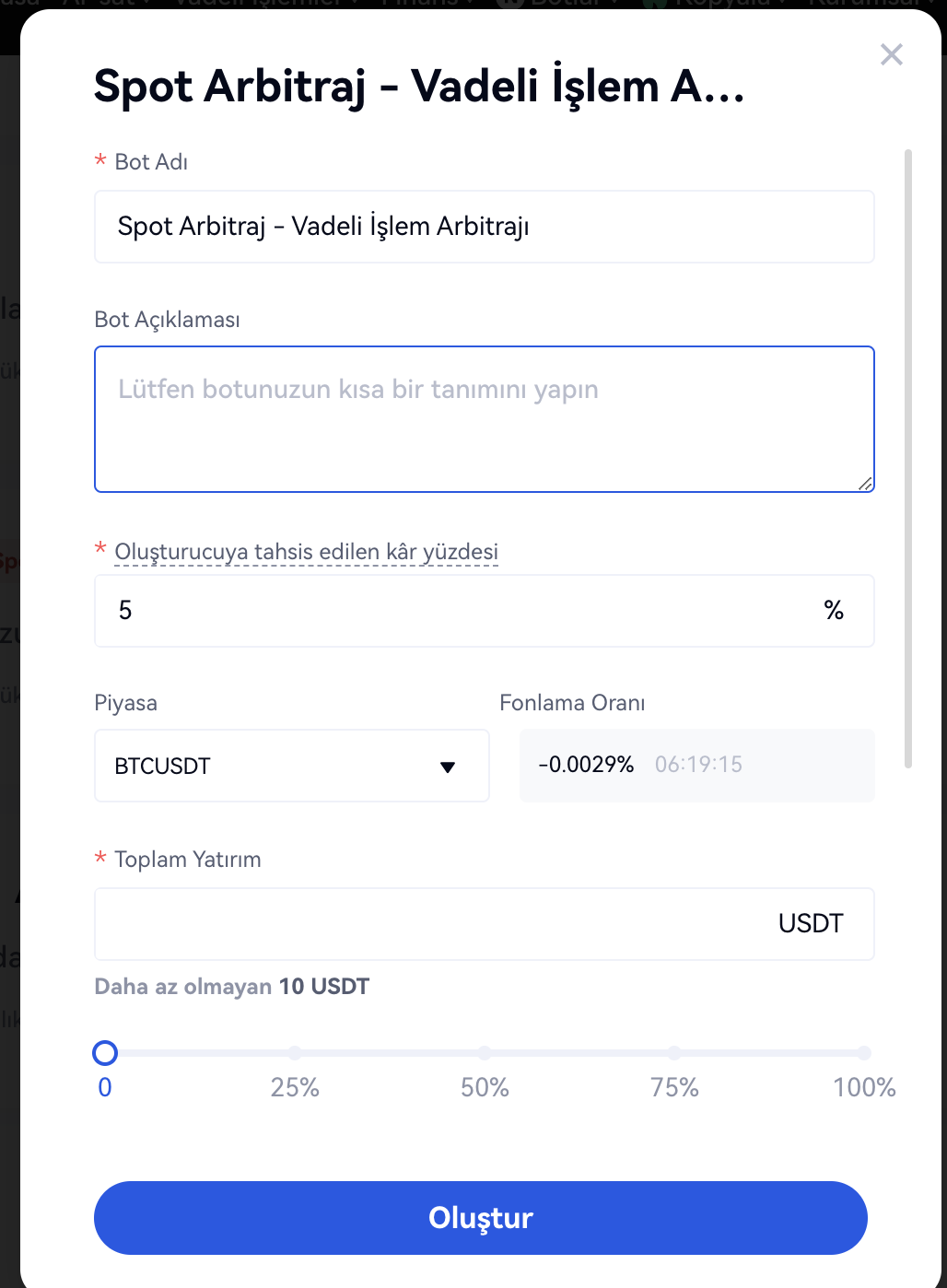Click the slider handle at 0
The height and width of the screenshot is (1288, 947).
(105, 1053)
